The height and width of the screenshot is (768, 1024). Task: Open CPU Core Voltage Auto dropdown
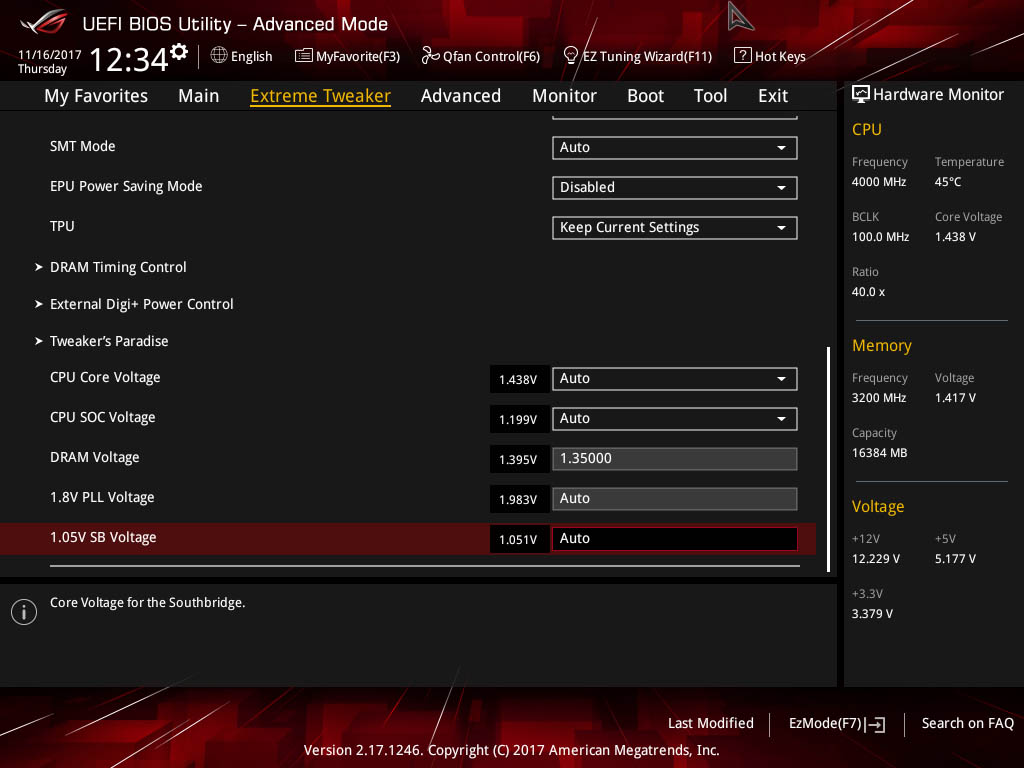[x=675, y=379]
